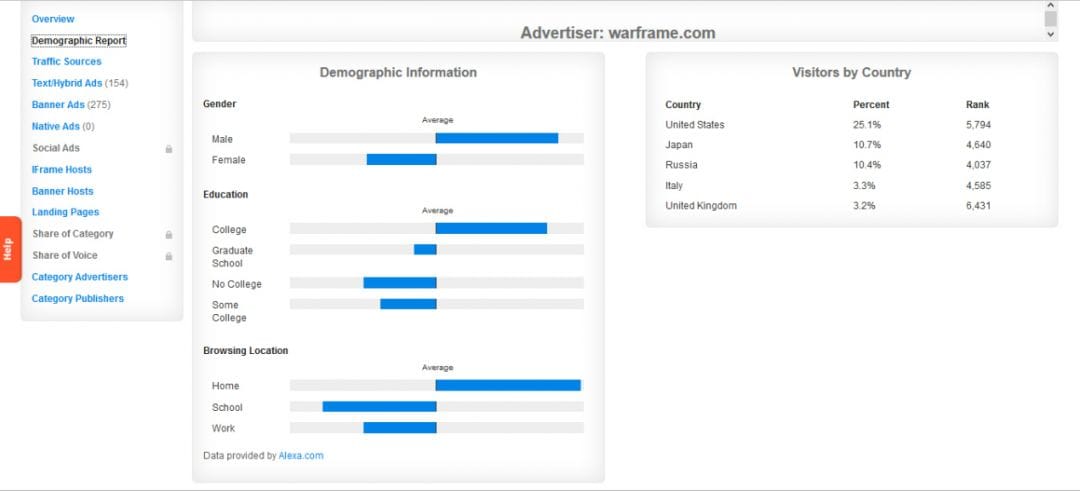Click lock icon beside Share of Voice
This screenshot has height=491, width=1080.
pyautogui.click(x=169, y=256)
